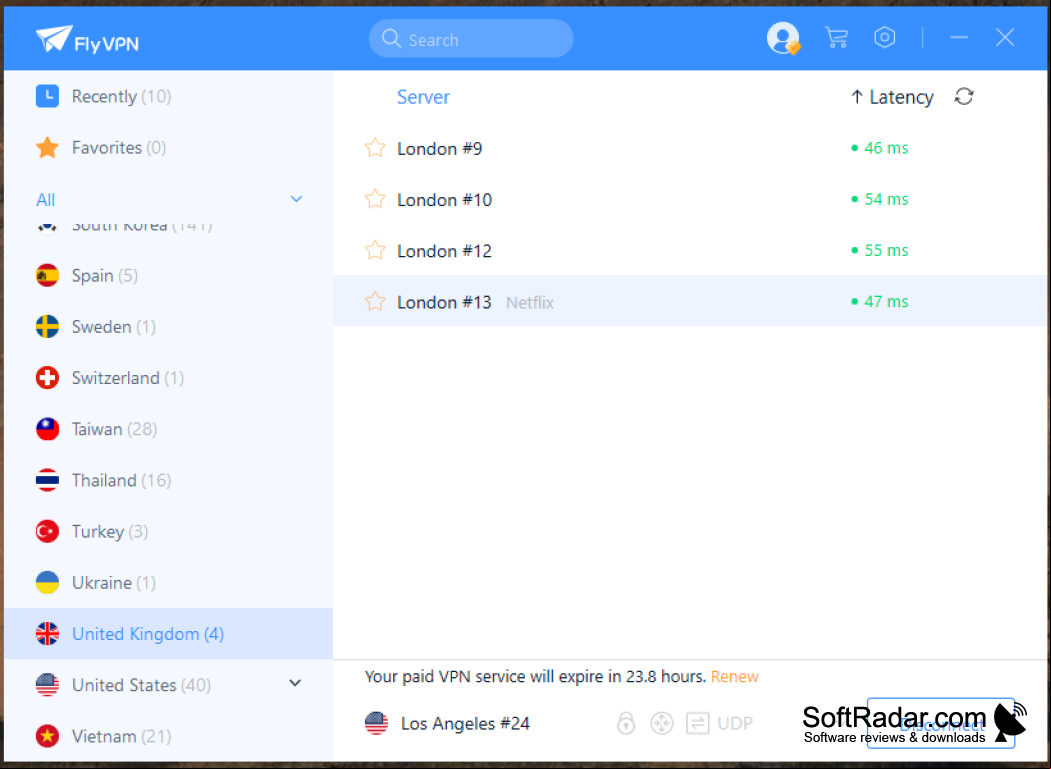Select London #13 server name
This screenshot has width=1051, height=769.
click(444, 302)
